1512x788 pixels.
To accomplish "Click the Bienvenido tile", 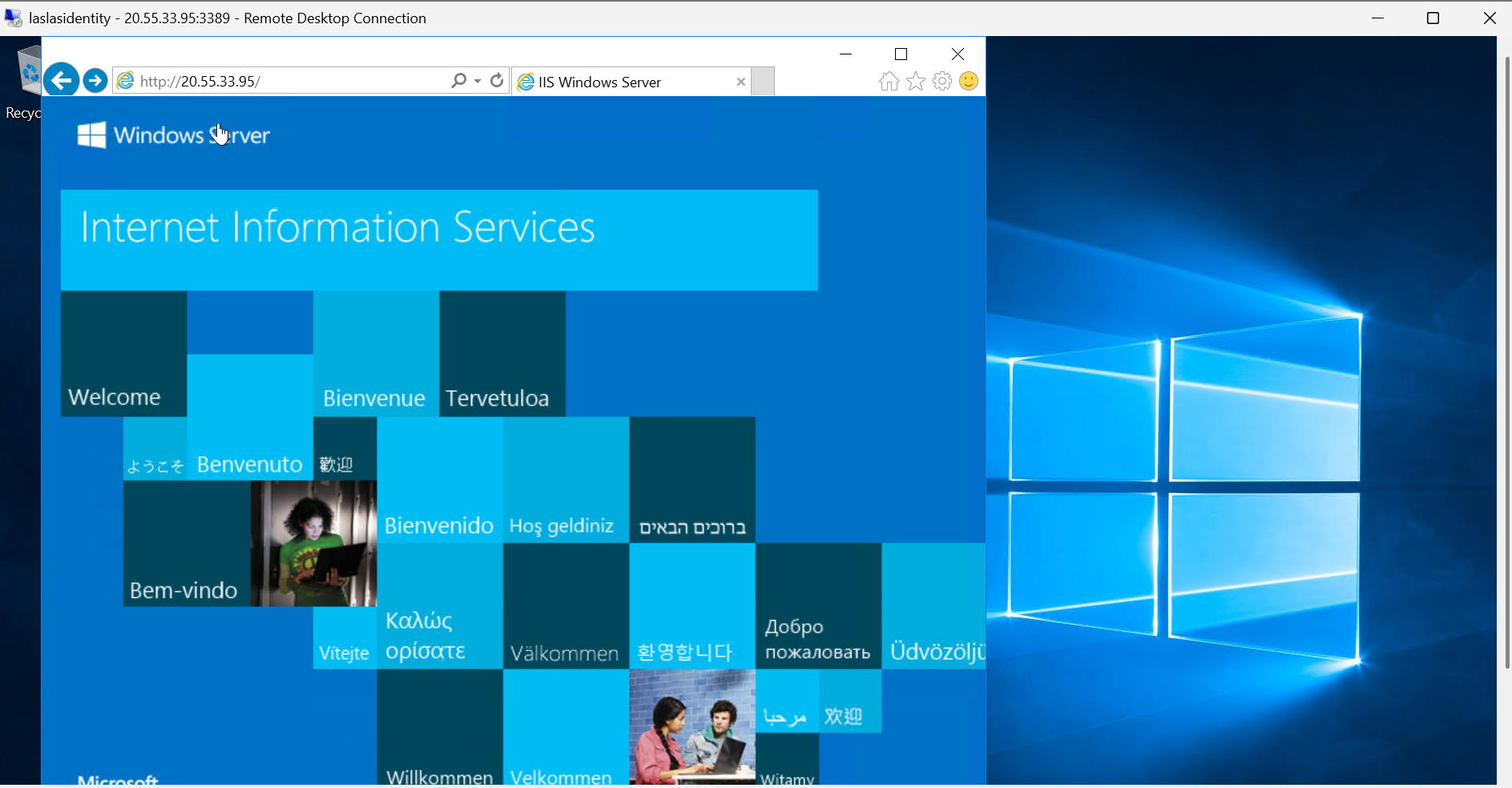I will point(440,480).
